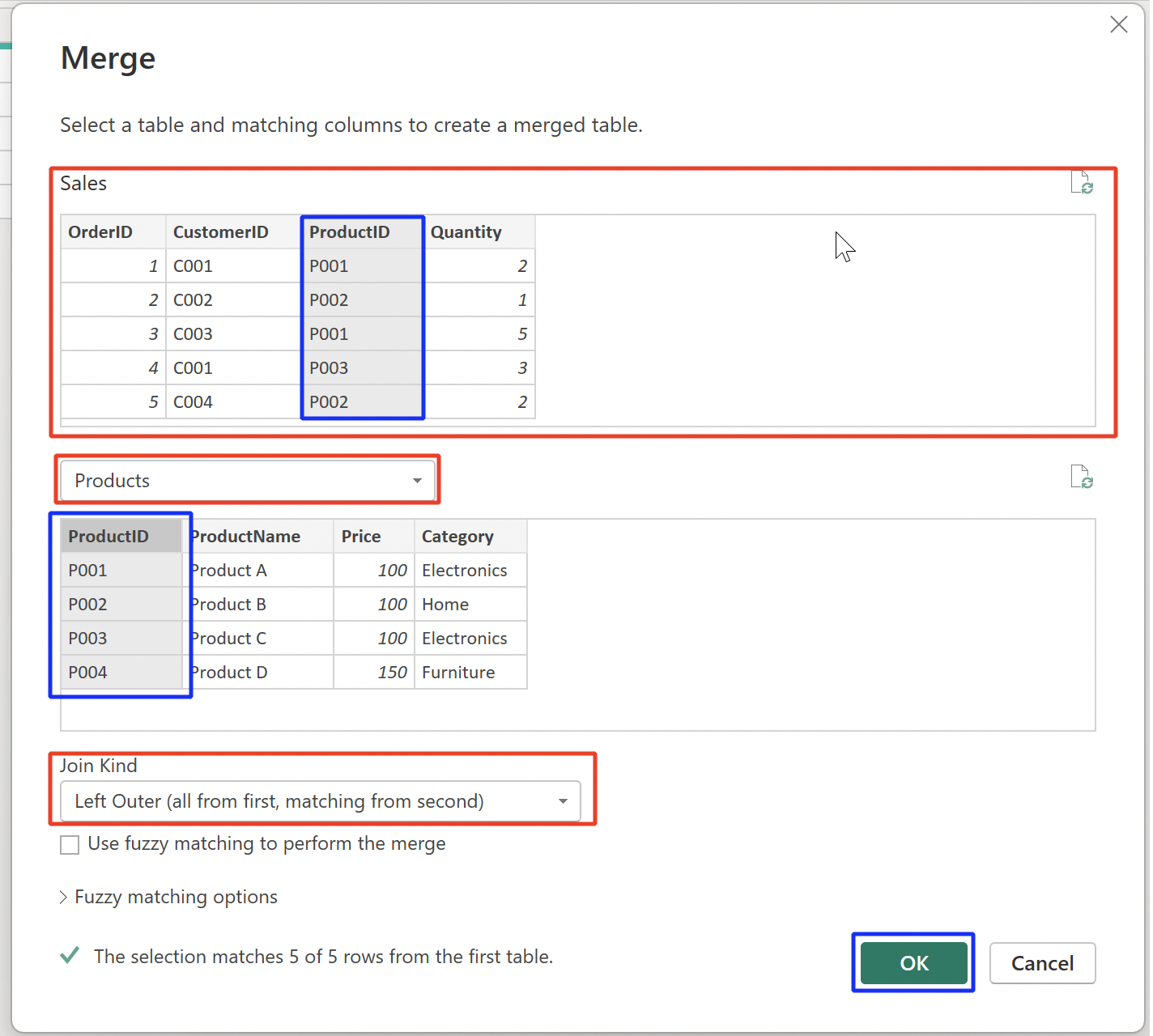1153x1036 pixels.
Task: Select ProductName column header in Products table
Action: pyautogui.click(x=258, y=537)
